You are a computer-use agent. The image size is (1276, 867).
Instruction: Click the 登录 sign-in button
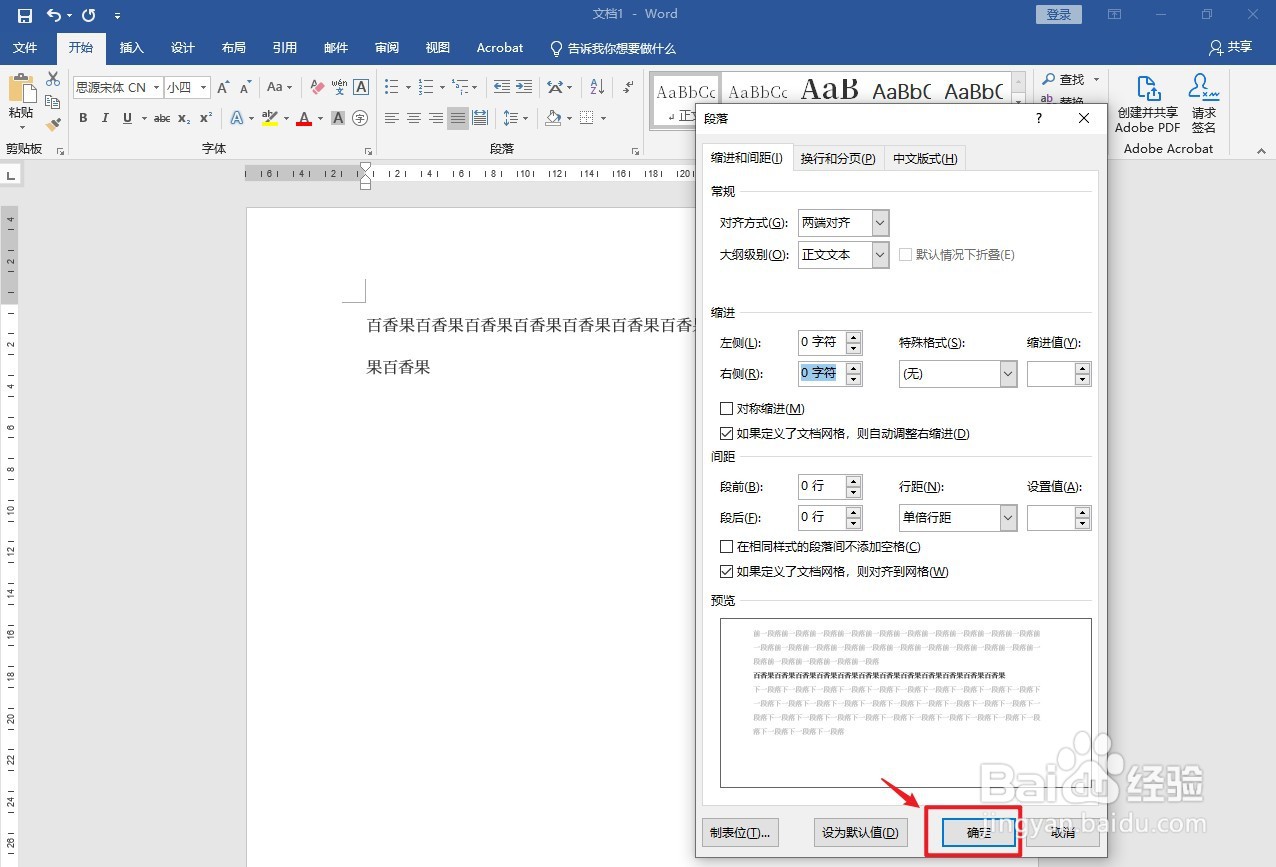point(1059,14)
